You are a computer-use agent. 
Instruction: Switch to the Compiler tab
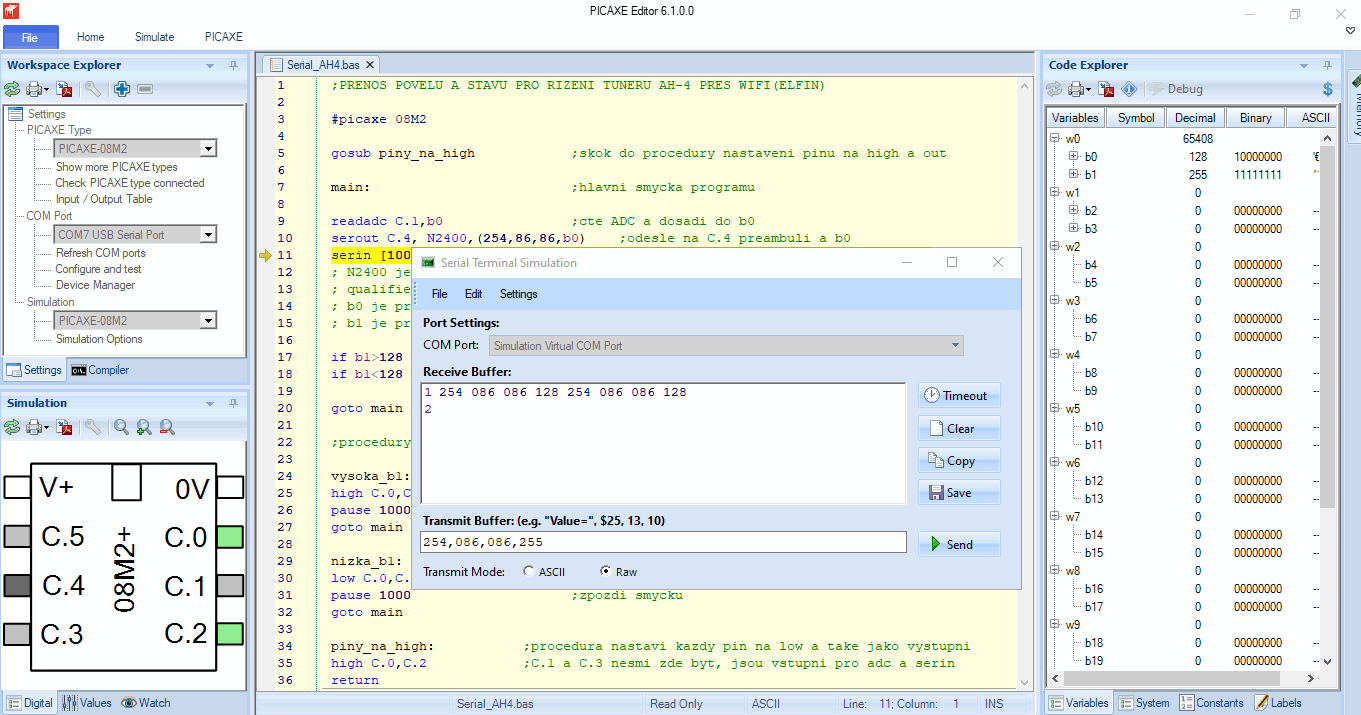(100, 370)
